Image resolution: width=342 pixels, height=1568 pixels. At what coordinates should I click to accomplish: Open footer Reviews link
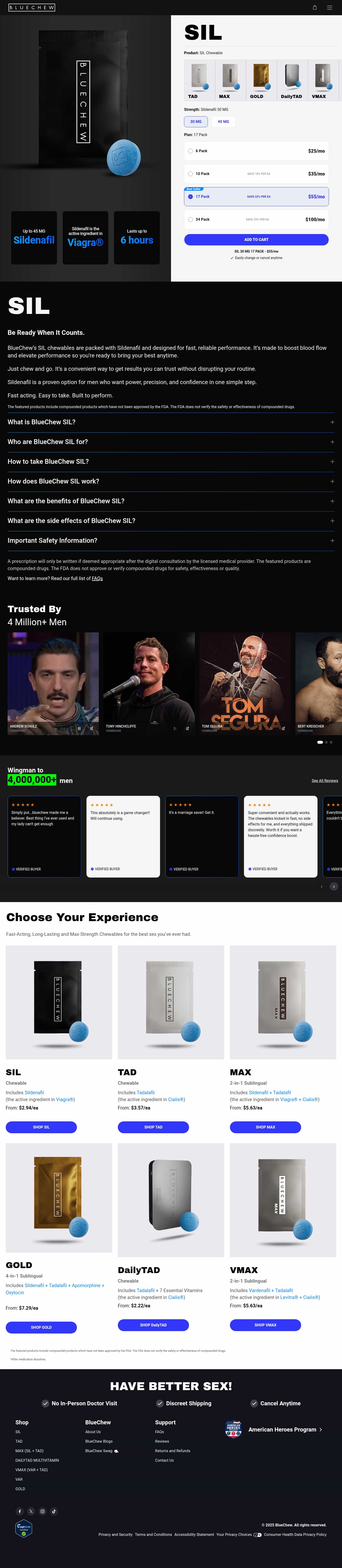click(x=162, y=1441)
